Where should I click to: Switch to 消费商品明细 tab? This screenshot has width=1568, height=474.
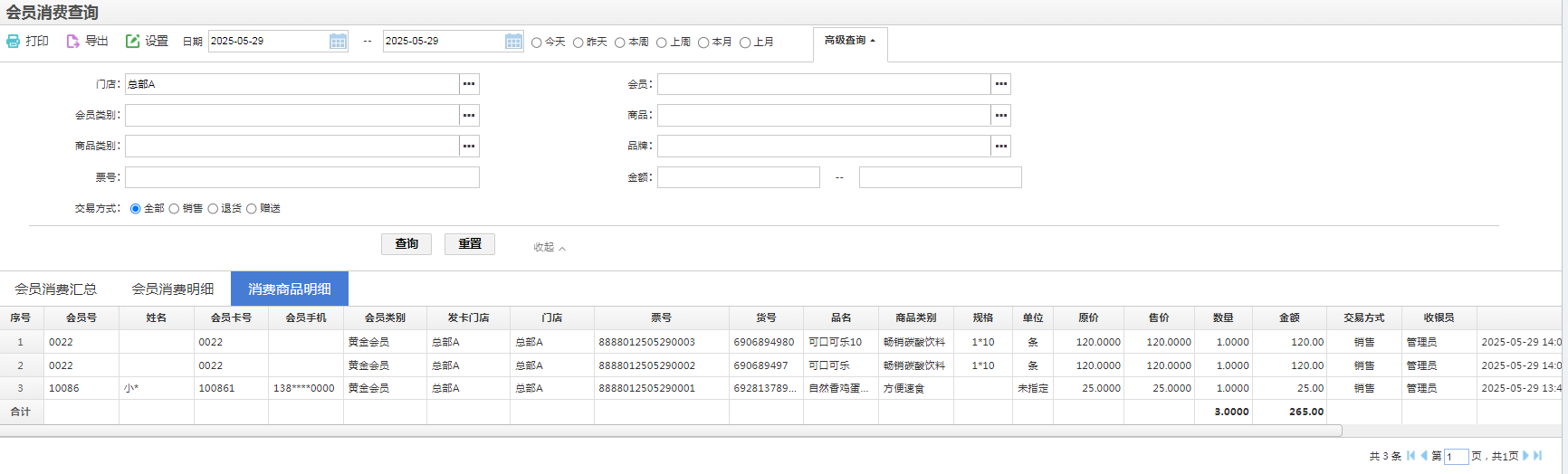[290, 289]
